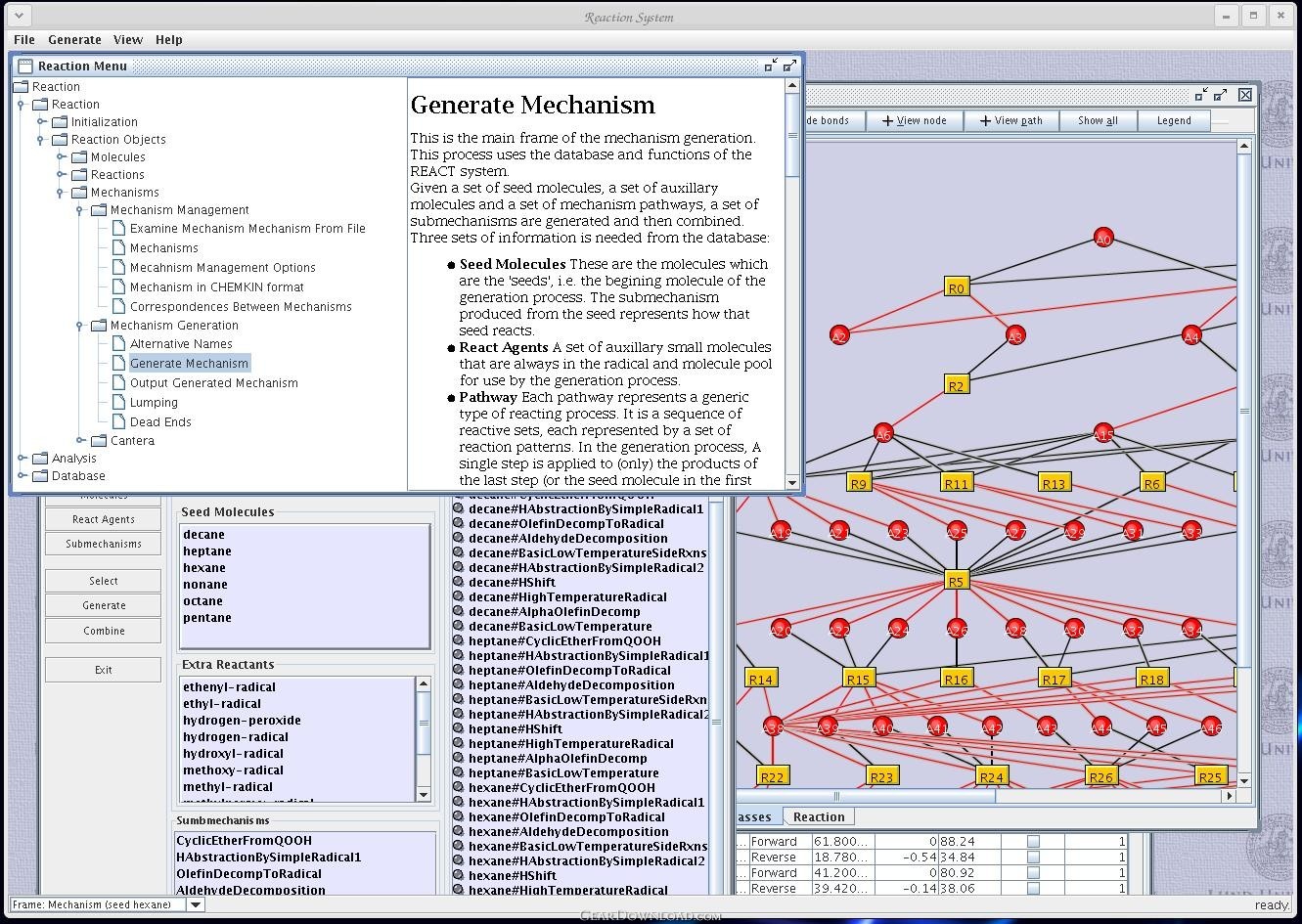Select hydroxyl-radical in Extra Reactants

[233, 753]
